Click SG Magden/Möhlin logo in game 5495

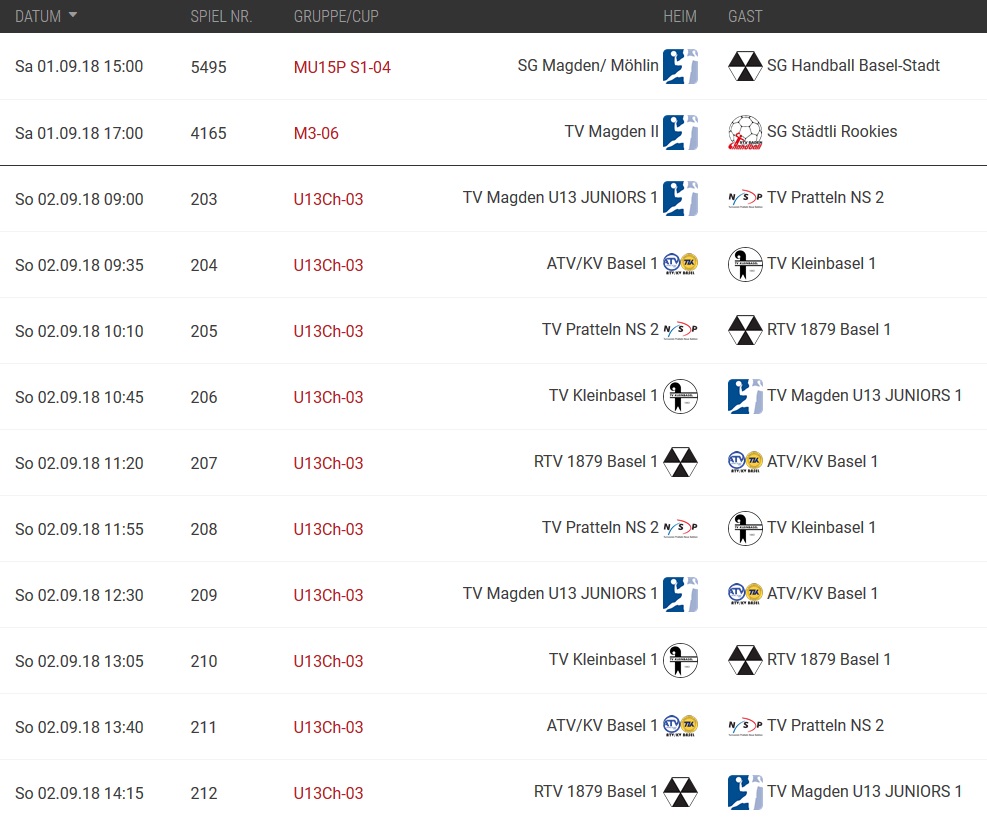[x=680, y=66]
